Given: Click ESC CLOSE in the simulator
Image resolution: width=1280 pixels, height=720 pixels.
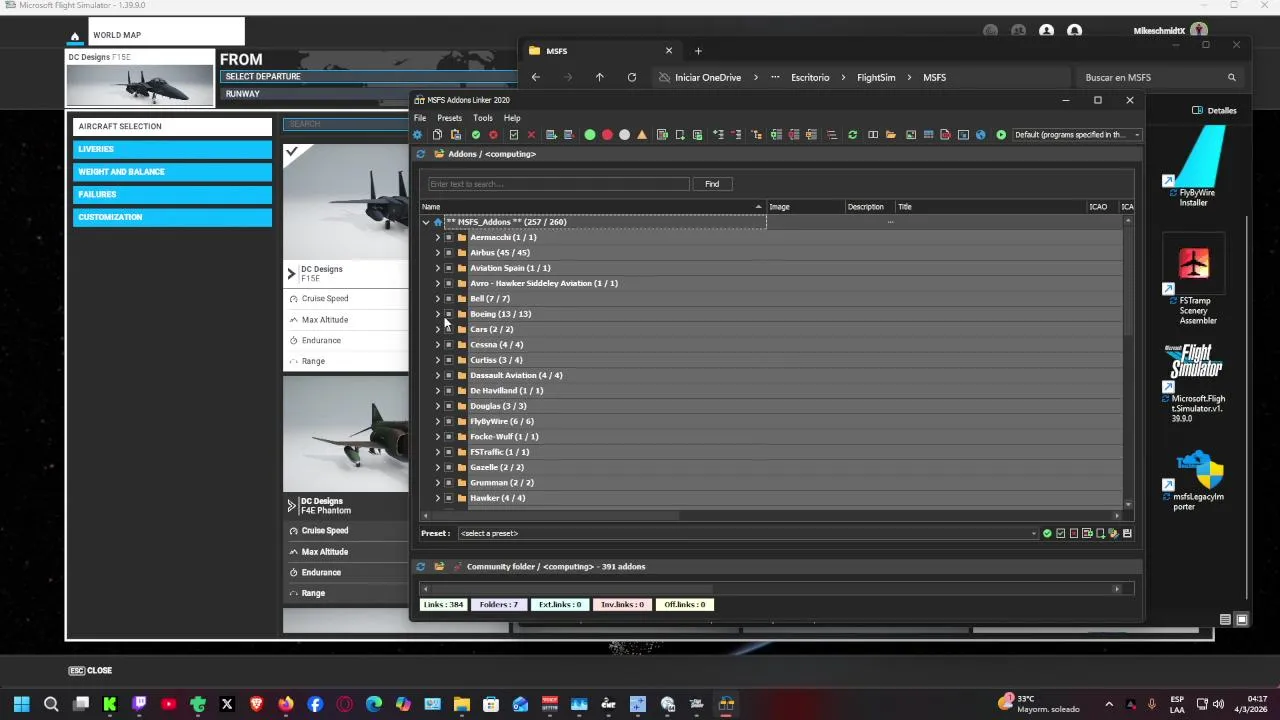Looking at the screenshot, I should click(x=90, y=671).
